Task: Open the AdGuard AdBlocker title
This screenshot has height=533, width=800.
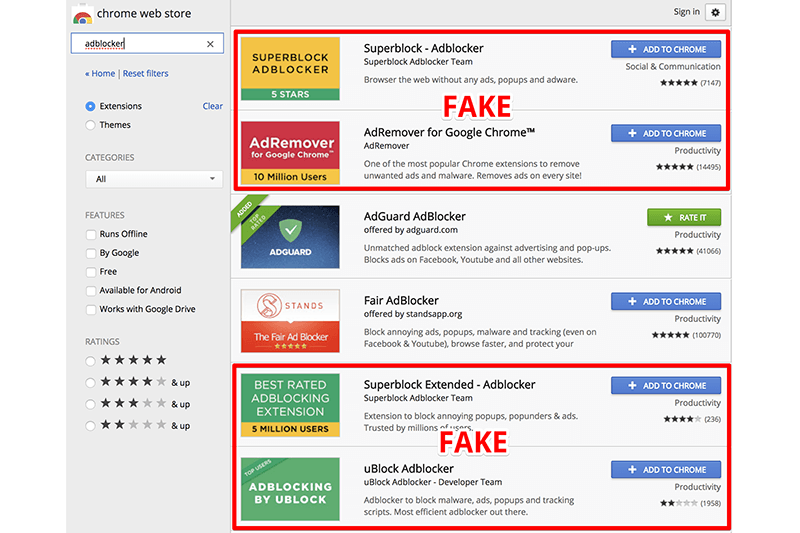Action: tap(415, 217)
